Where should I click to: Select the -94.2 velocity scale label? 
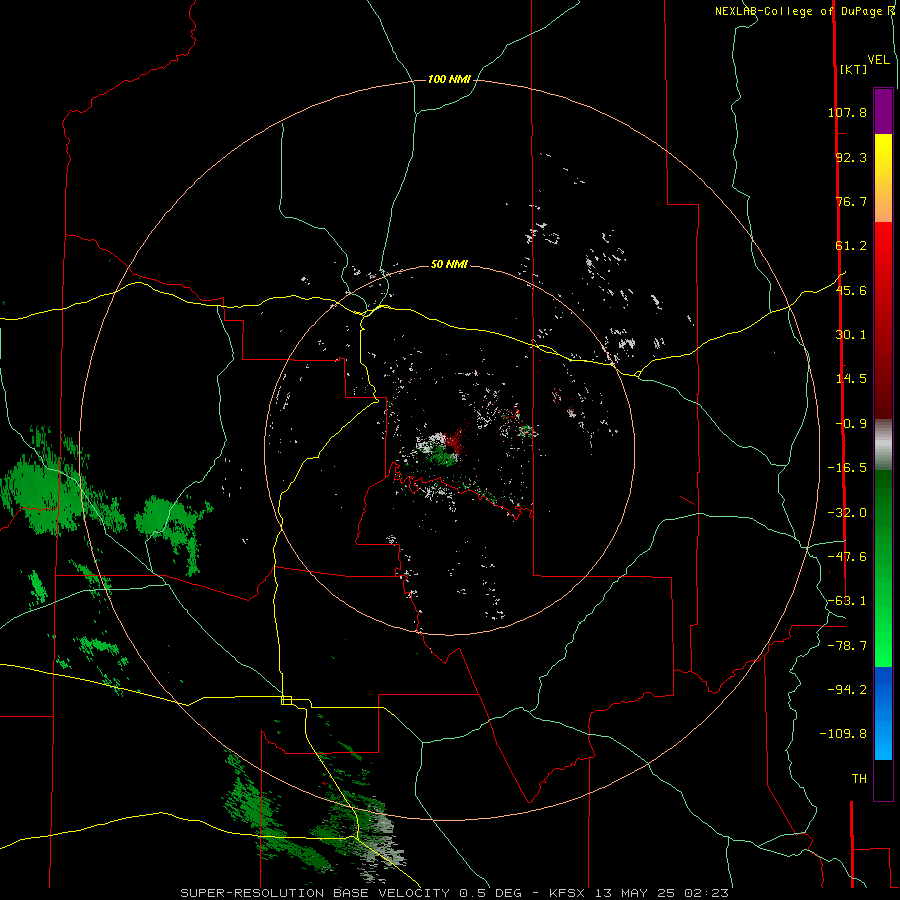(x=847, y=689)
